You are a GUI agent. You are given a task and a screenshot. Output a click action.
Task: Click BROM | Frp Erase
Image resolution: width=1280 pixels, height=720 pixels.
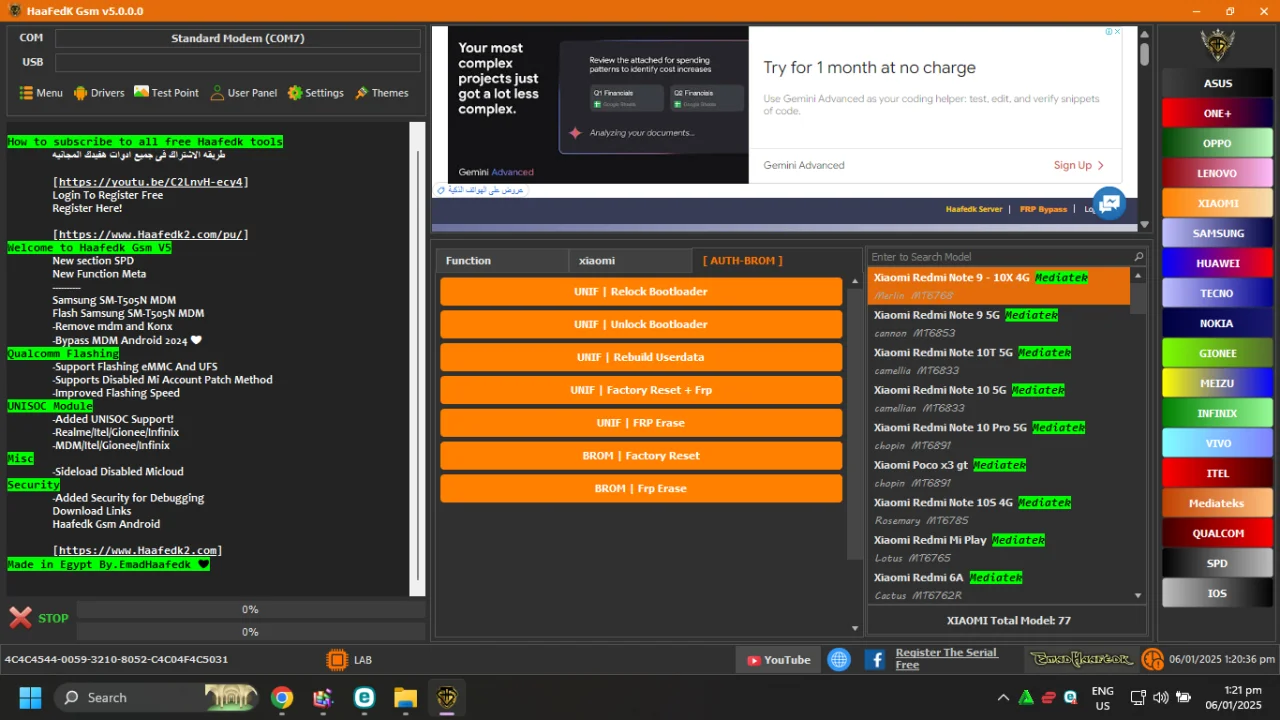pos(641,488)
